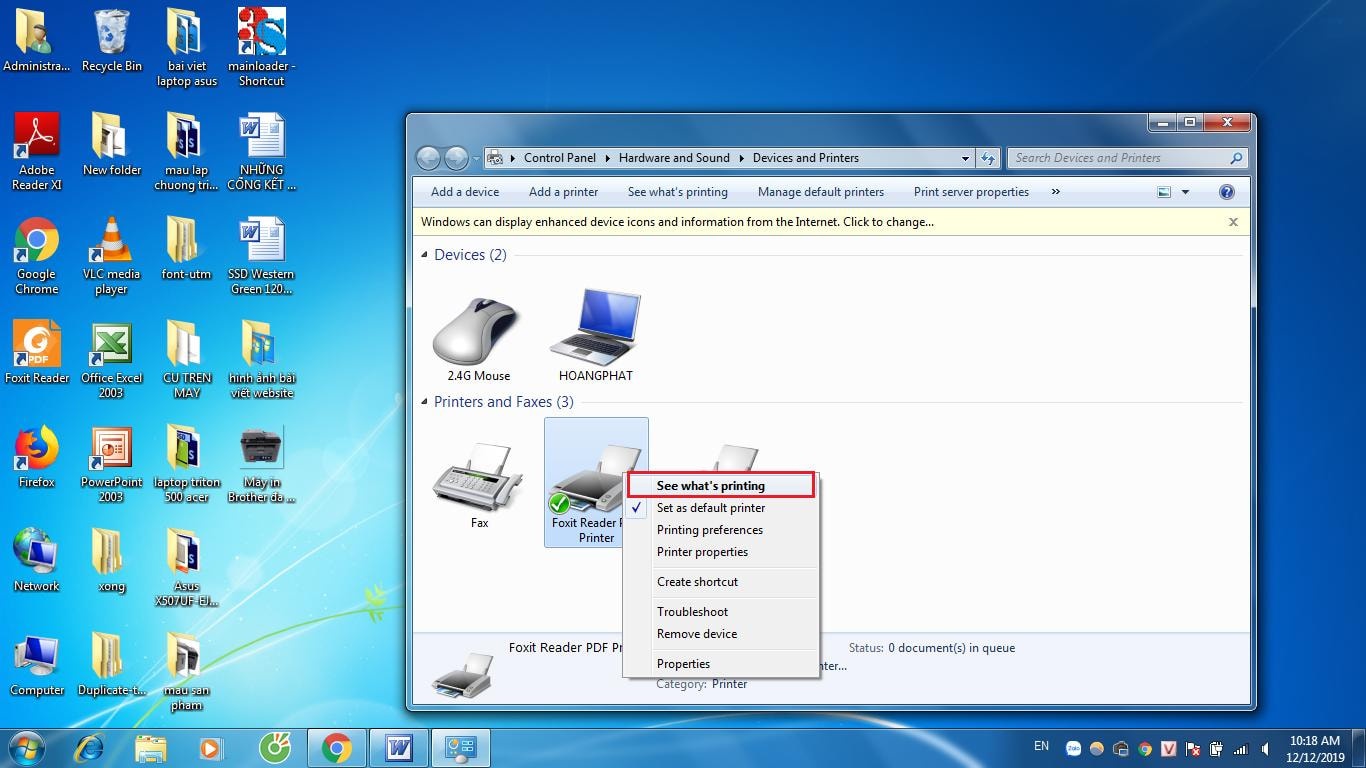The height and width of the screenshot is (768, 1366).
Task: Open the change view dropdown arrow
Action: click(x=1185, y=192)
